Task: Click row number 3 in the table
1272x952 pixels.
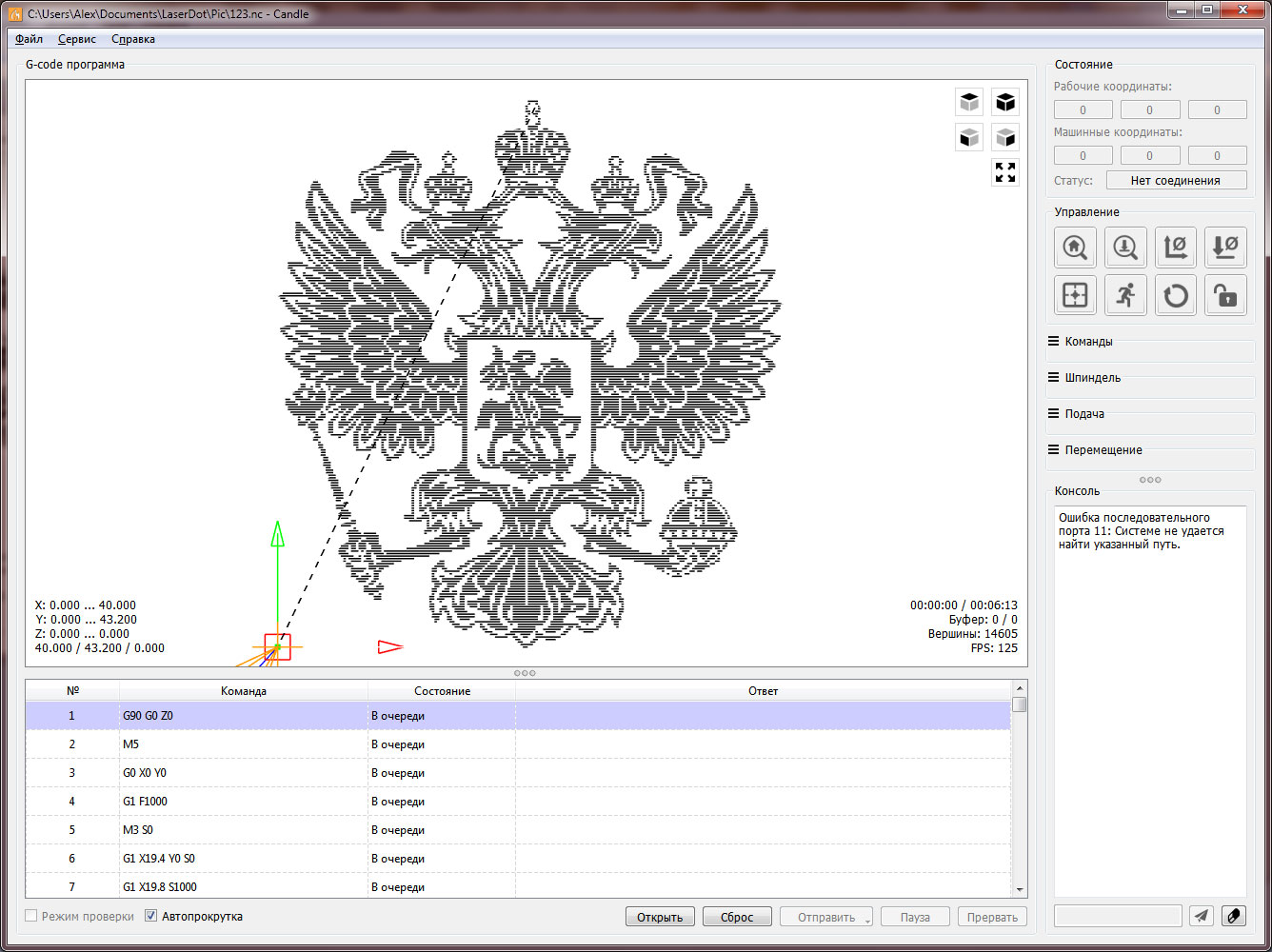Action: pyautogui.click(x=71, y=773)
